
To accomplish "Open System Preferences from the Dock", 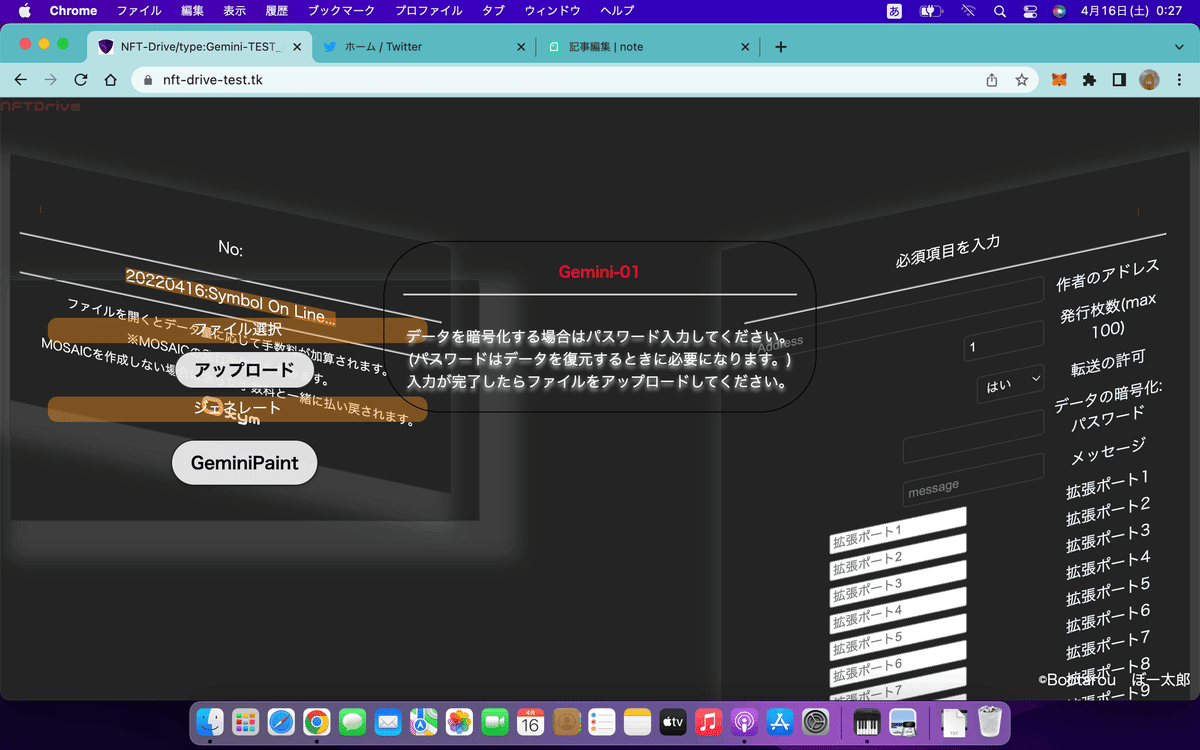I will coord(815,721).
